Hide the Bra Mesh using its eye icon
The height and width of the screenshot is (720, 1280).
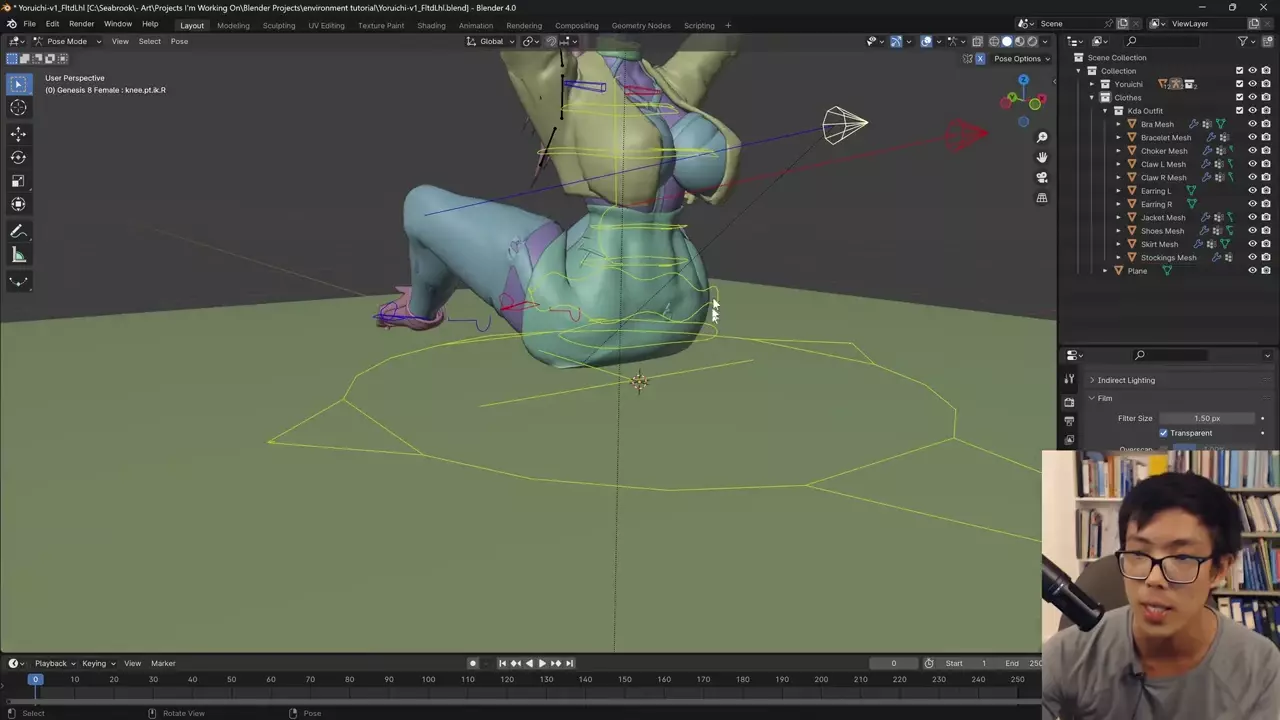pyautogui.click(x=1252, y=124)
